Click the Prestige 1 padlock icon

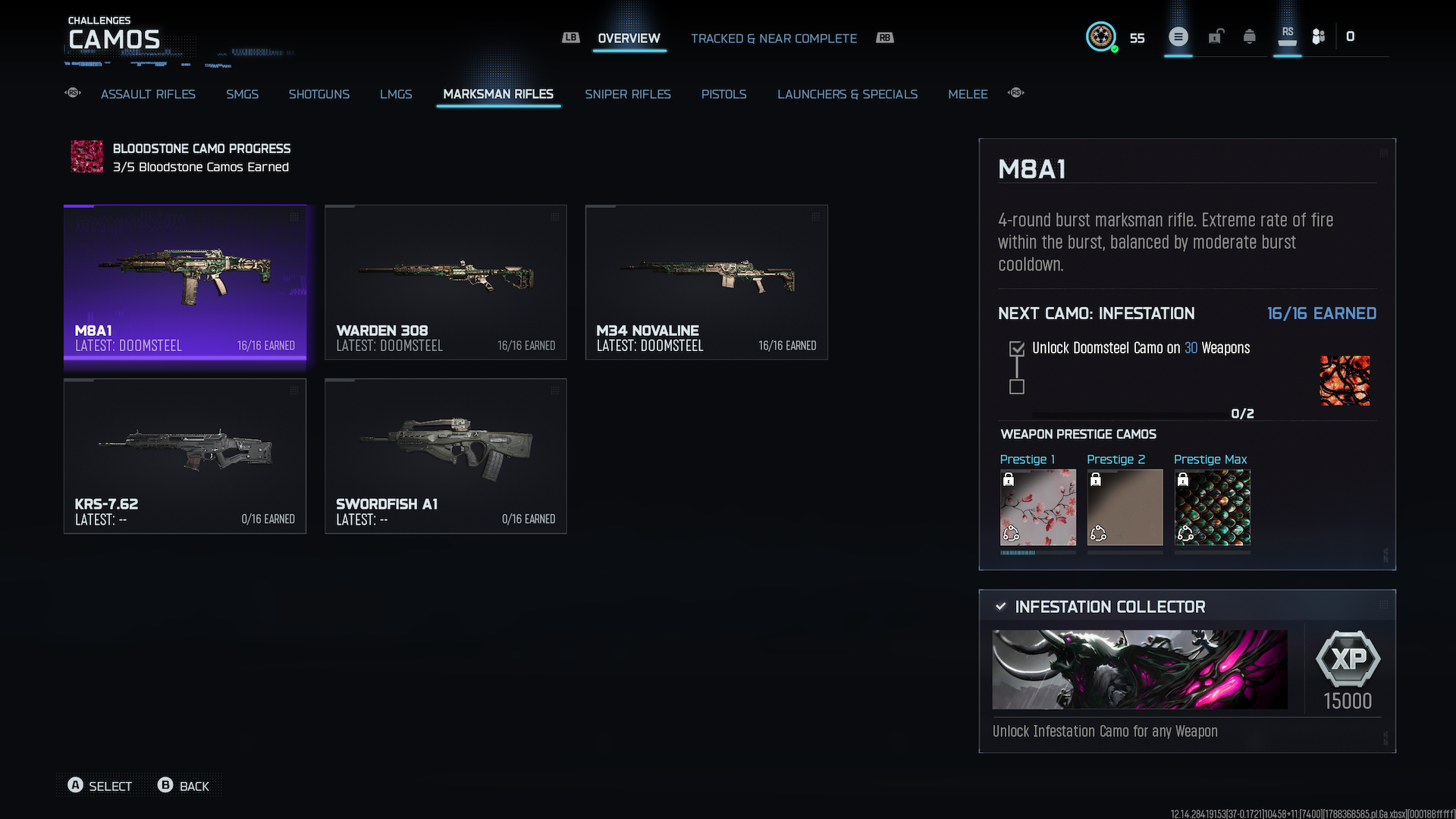click(x=1009, y=479)
